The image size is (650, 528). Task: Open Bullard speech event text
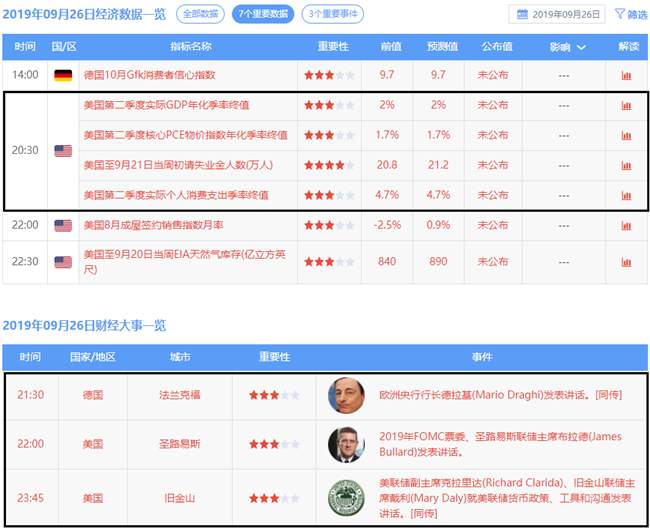(x=500, y=444)
